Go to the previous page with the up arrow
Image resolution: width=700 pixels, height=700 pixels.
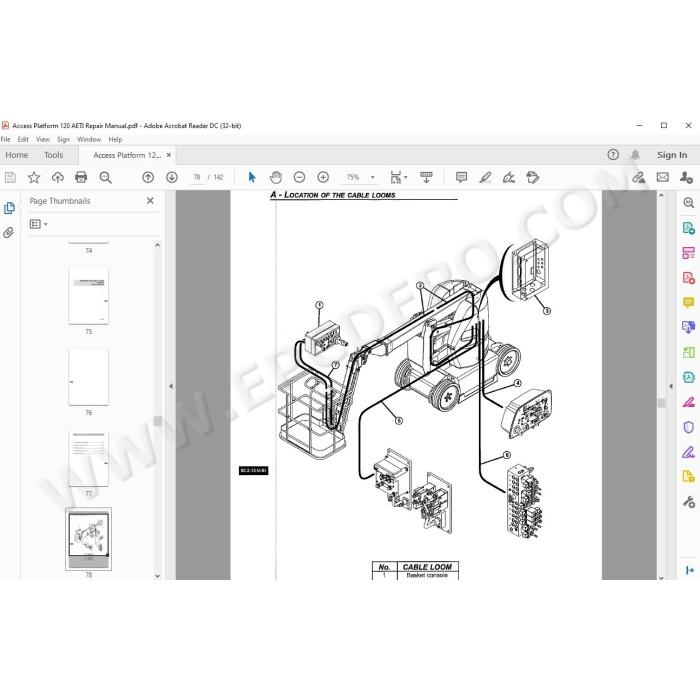pyautogui.click(x=148, y=177)
